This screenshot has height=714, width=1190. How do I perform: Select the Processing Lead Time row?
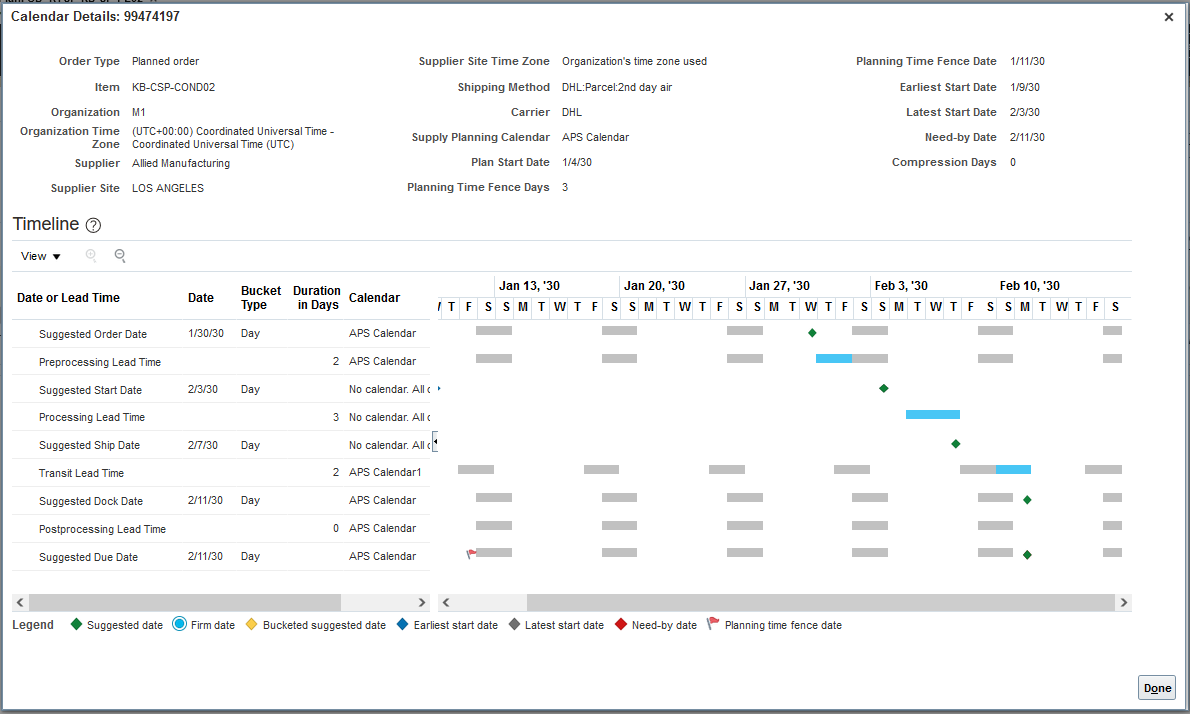(221, 417)
